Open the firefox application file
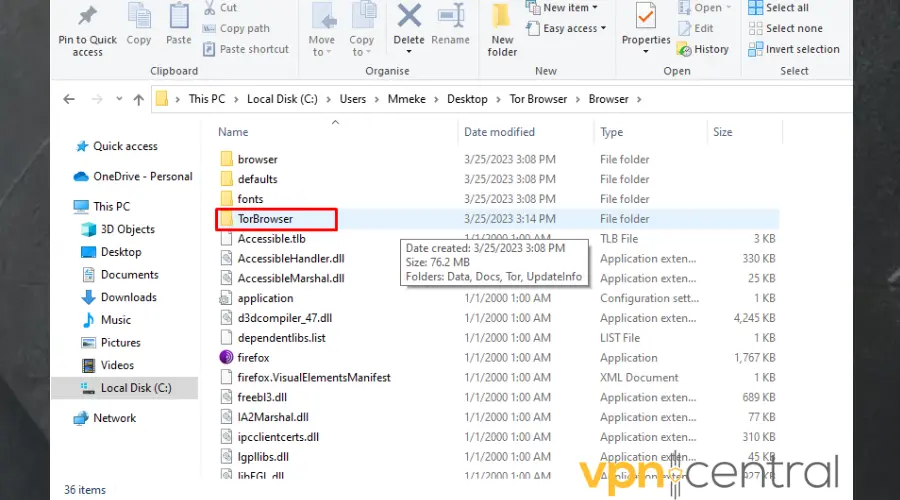Screen dimensions: 900x500 click(x=254, y=358)
